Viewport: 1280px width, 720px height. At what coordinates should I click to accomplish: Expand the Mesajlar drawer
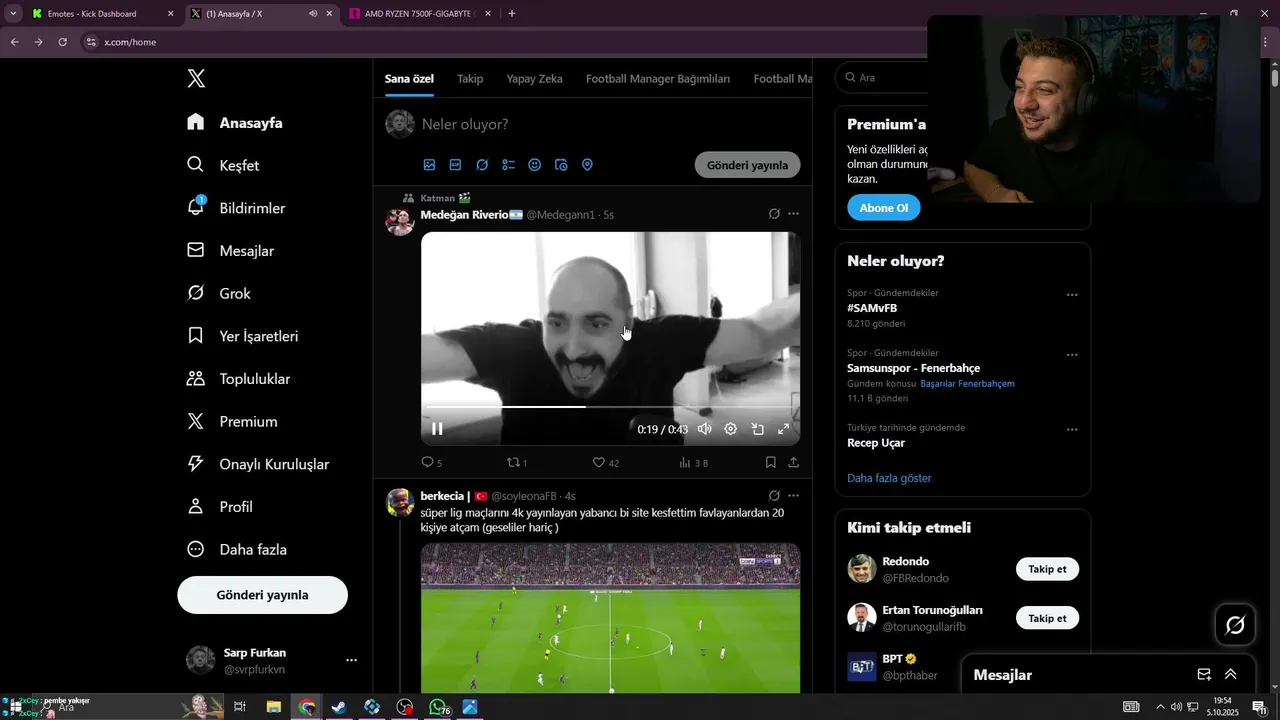tap(1231, 675)
